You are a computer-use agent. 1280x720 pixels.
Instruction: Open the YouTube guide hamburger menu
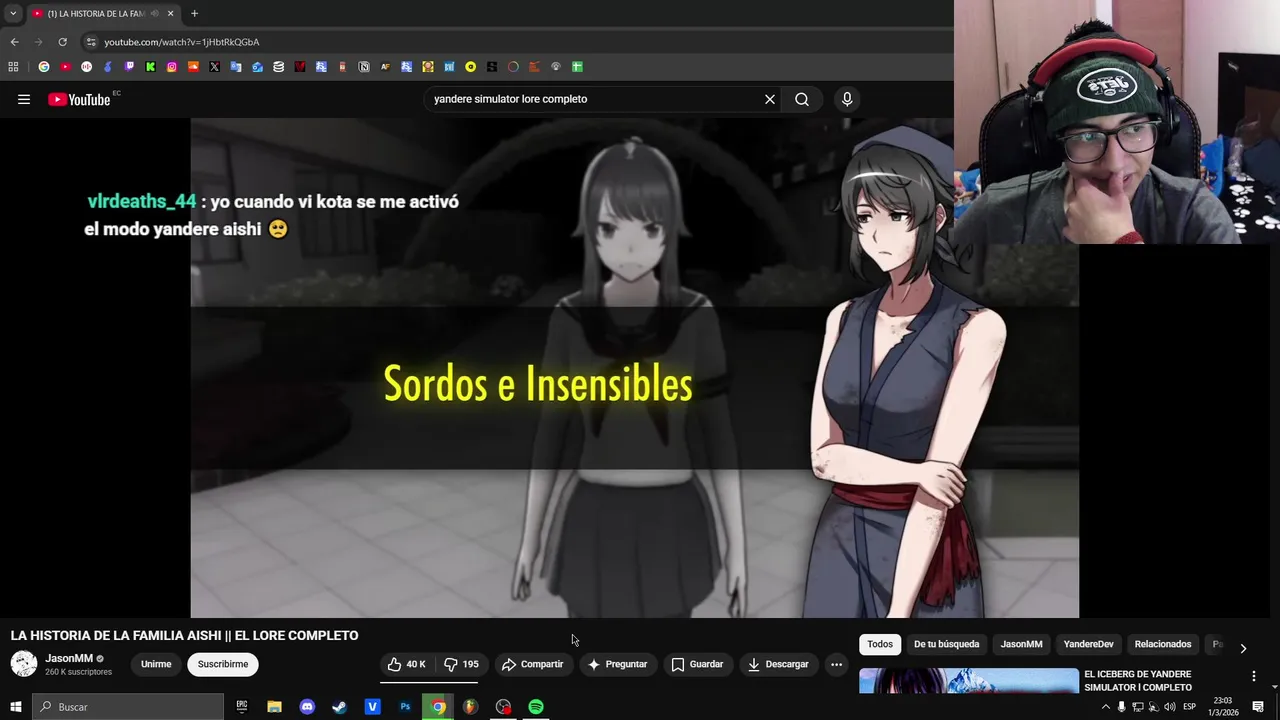tap(24, 99)
